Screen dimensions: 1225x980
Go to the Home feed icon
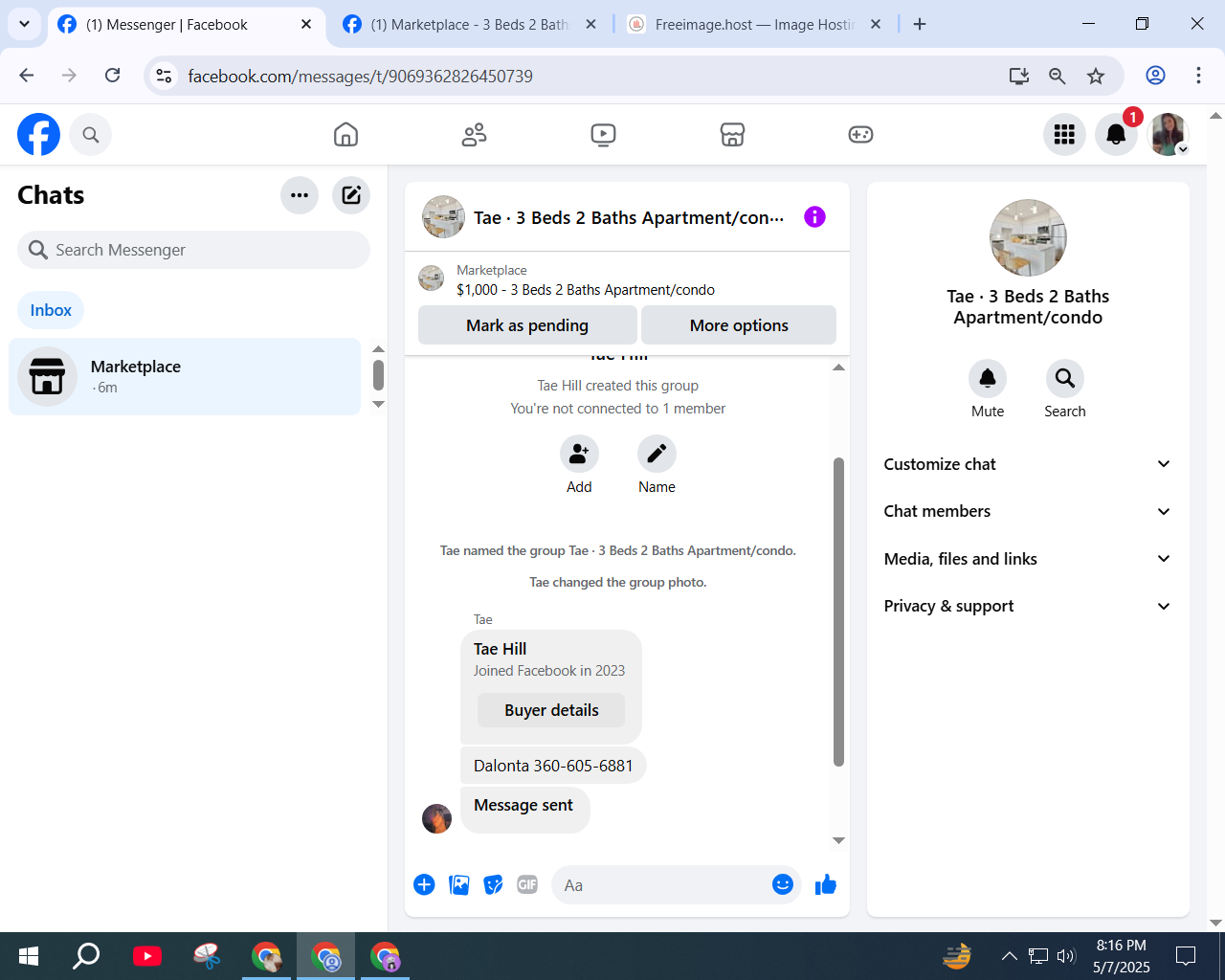345,135
